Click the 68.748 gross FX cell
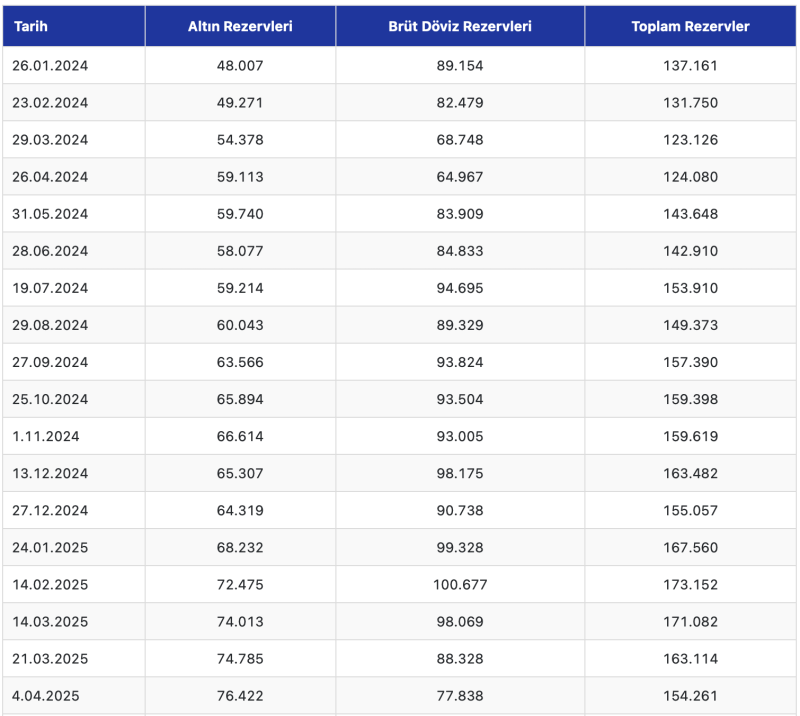800x716 pixels. 460,140
